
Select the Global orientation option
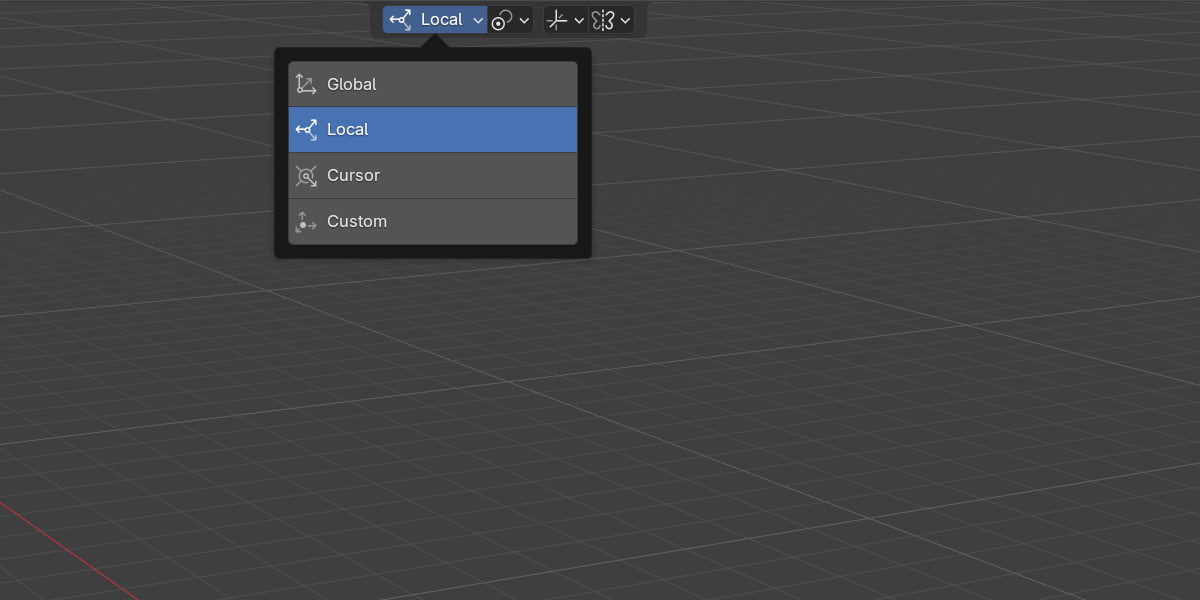[x=433, y=84]
